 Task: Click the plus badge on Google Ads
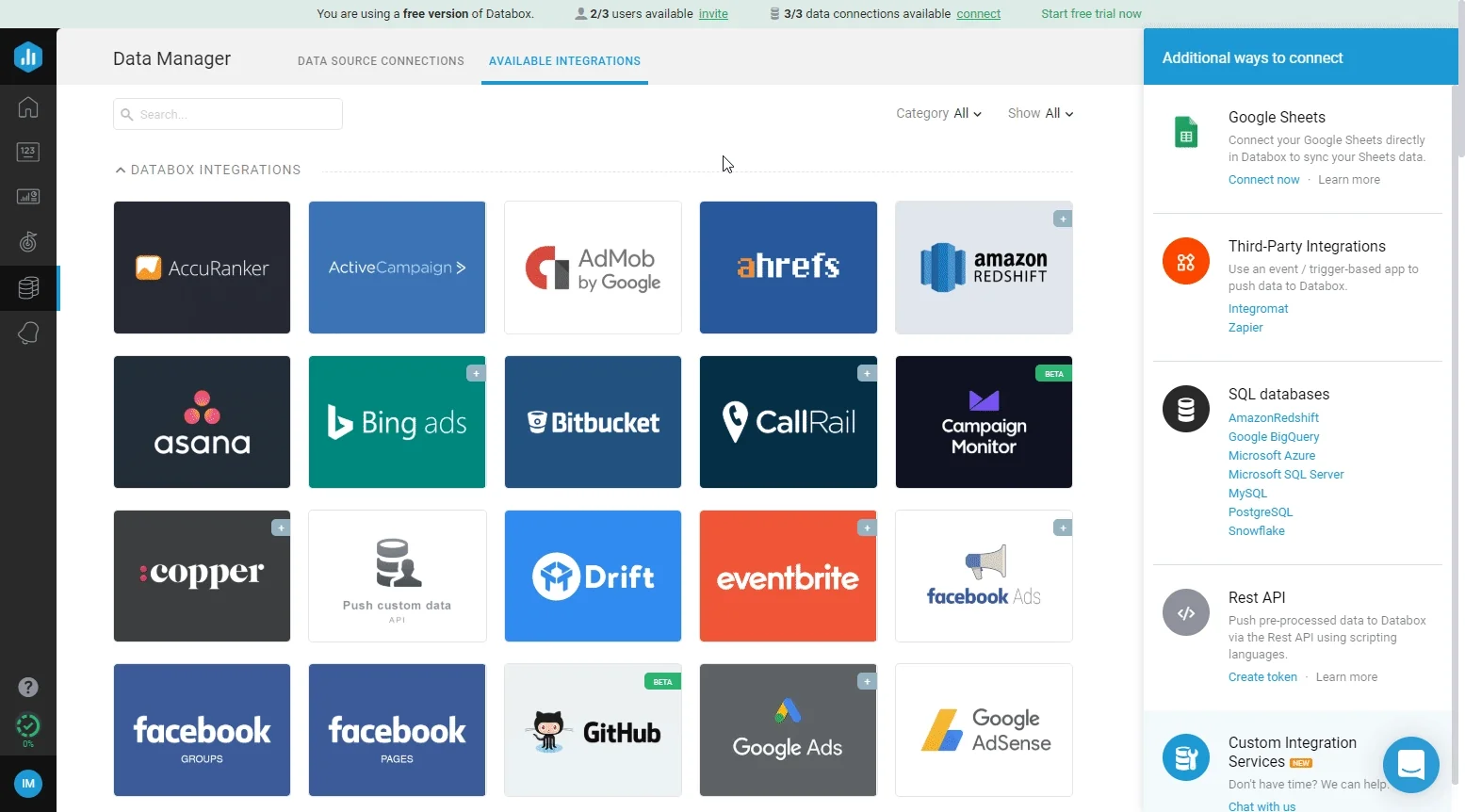867,681
